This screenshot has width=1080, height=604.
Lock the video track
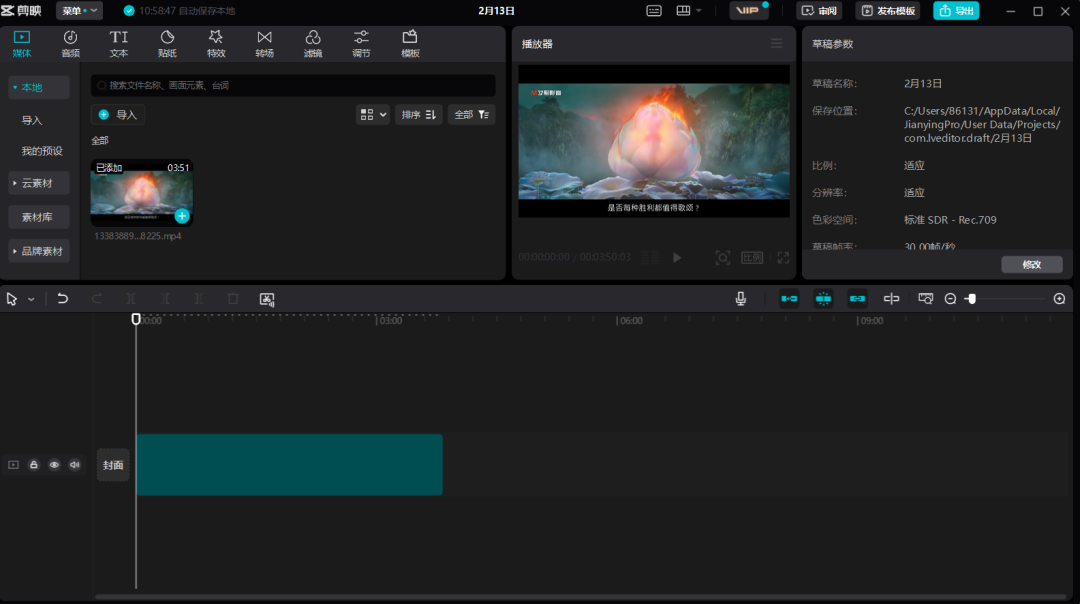[34, 465]
